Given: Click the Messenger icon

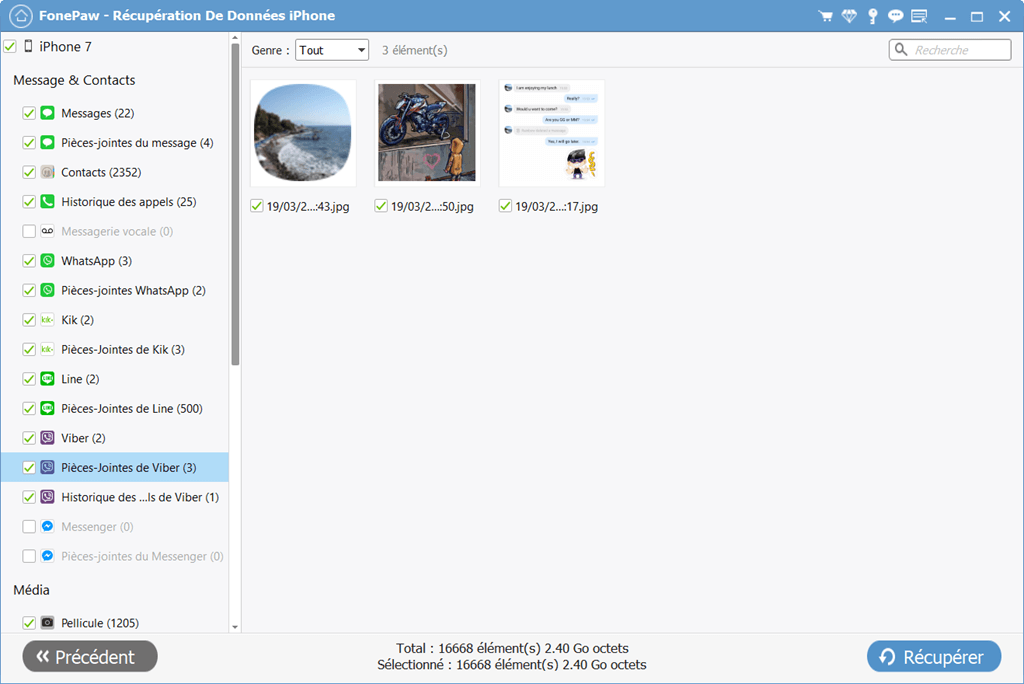Looking at the screenshot, I should click(47, 527).
